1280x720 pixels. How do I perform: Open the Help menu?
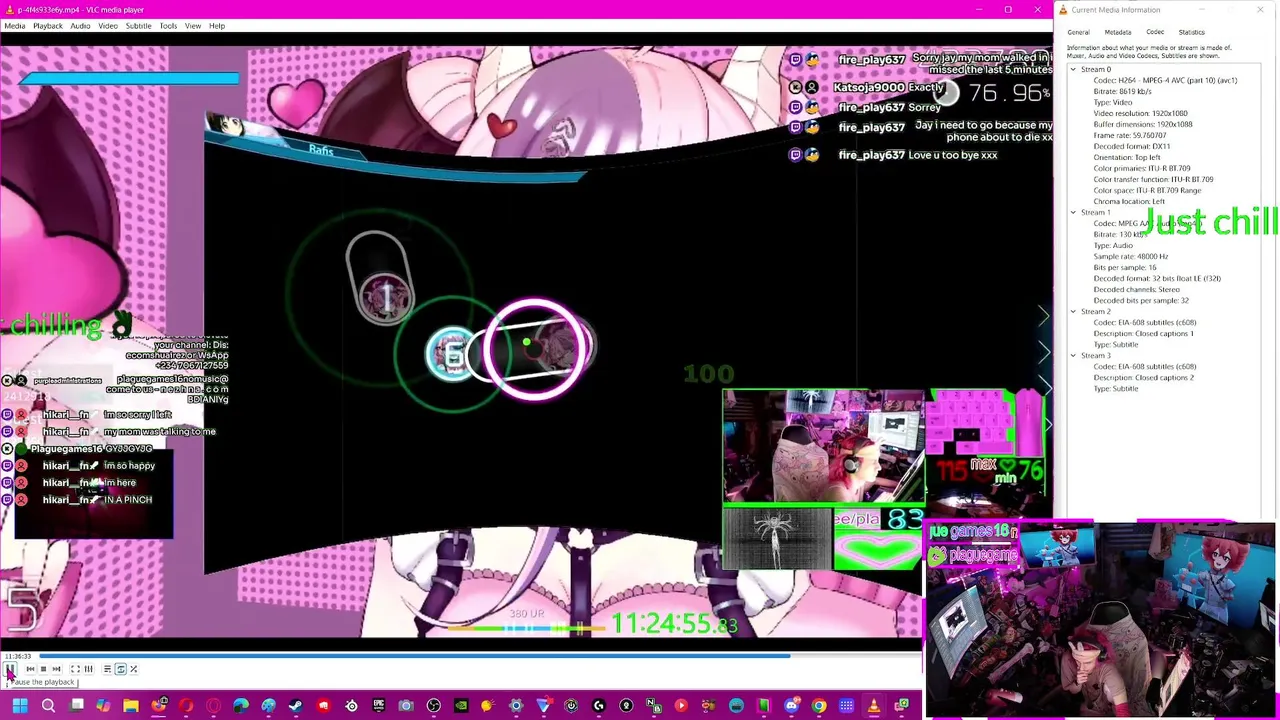217,25
